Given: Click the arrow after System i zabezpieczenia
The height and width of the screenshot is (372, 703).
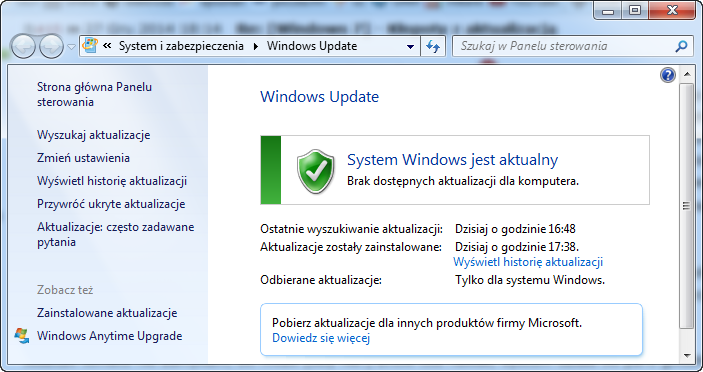Looking at the screenshot, I should pos(256,46).
